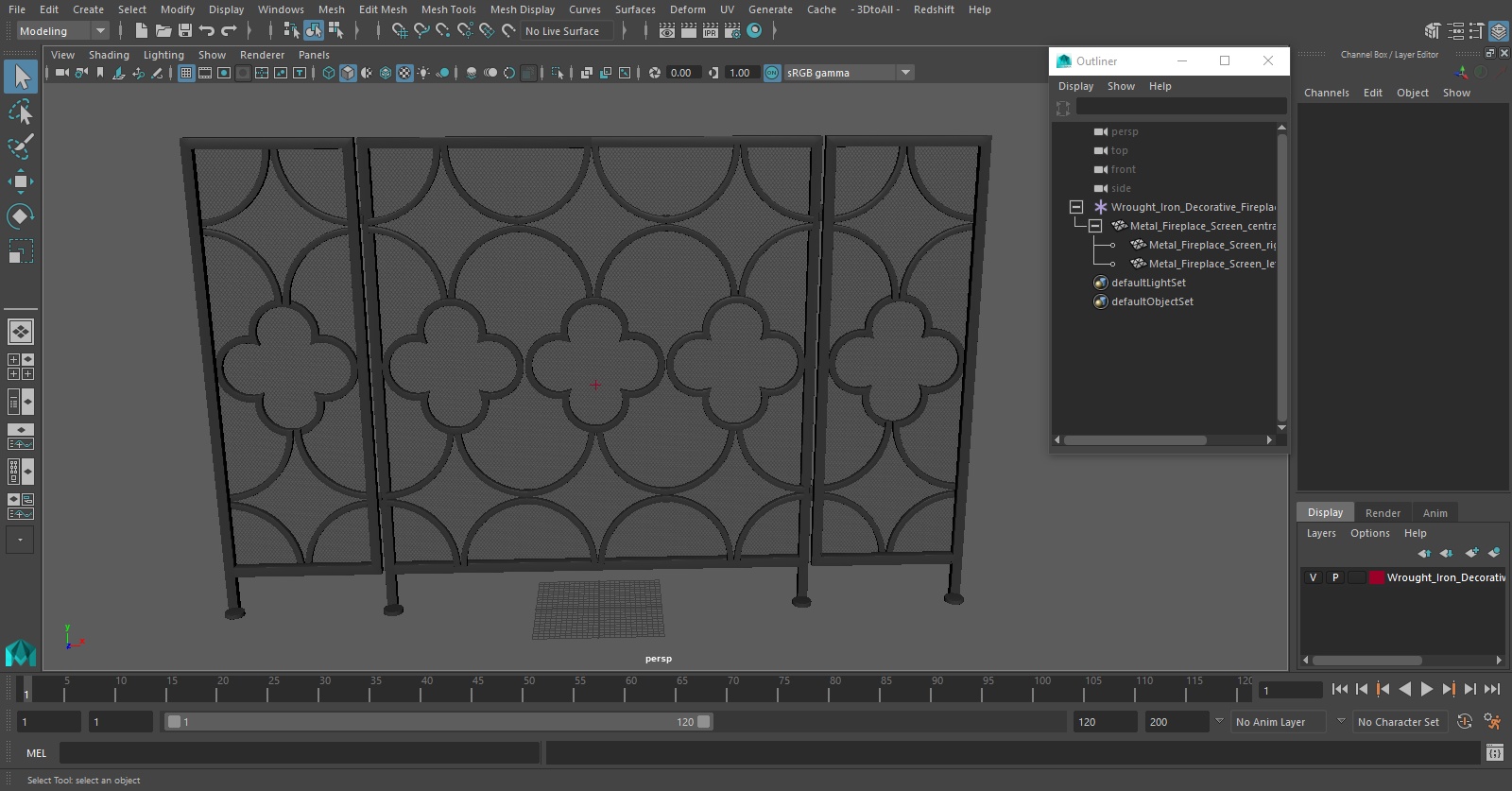Pick the Paint selection tool
1512x791 pixels.
21,146
